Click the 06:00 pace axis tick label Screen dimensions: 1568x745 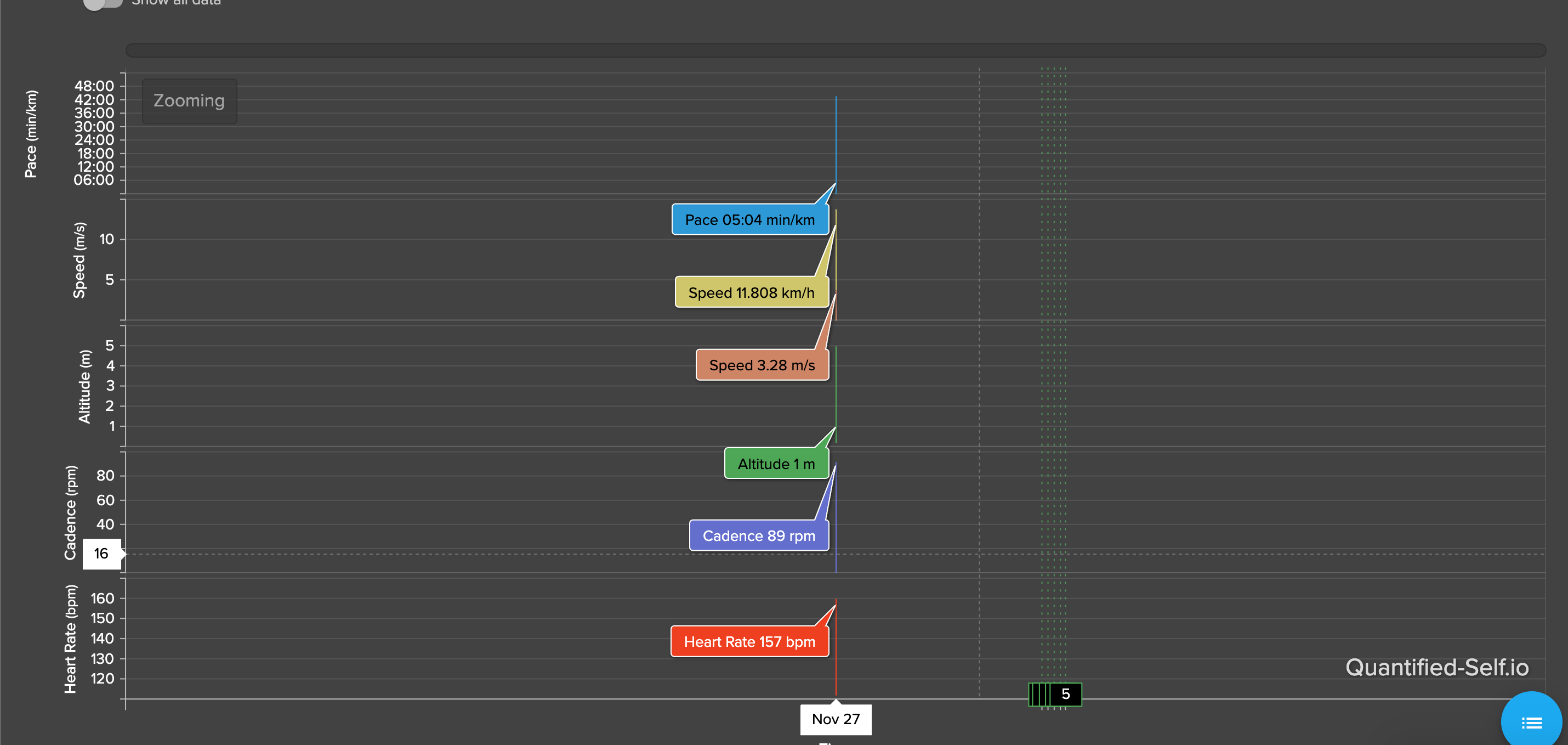click(94, 180)
